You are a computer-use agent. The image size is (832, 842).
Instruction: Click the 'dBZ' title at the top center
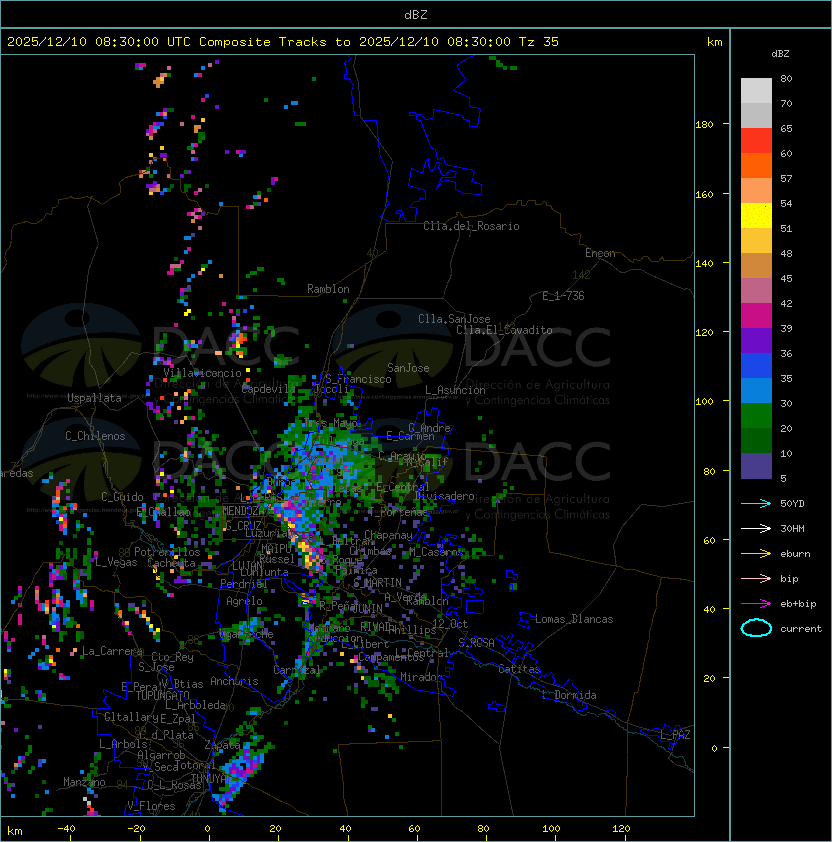pyautogui.click(x=416, y=15)
